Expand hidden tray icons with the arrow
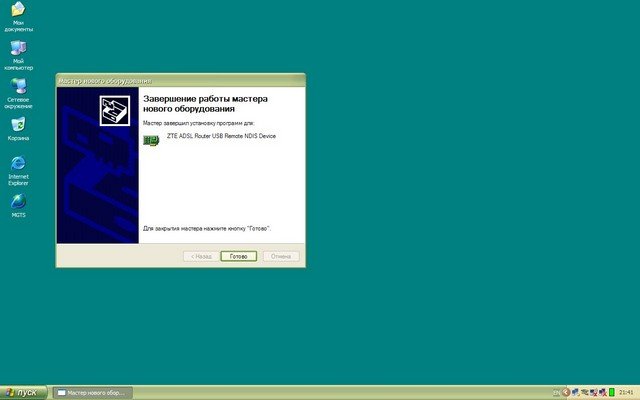The height and width of the screenshot is (400, 640). point(567,392)
